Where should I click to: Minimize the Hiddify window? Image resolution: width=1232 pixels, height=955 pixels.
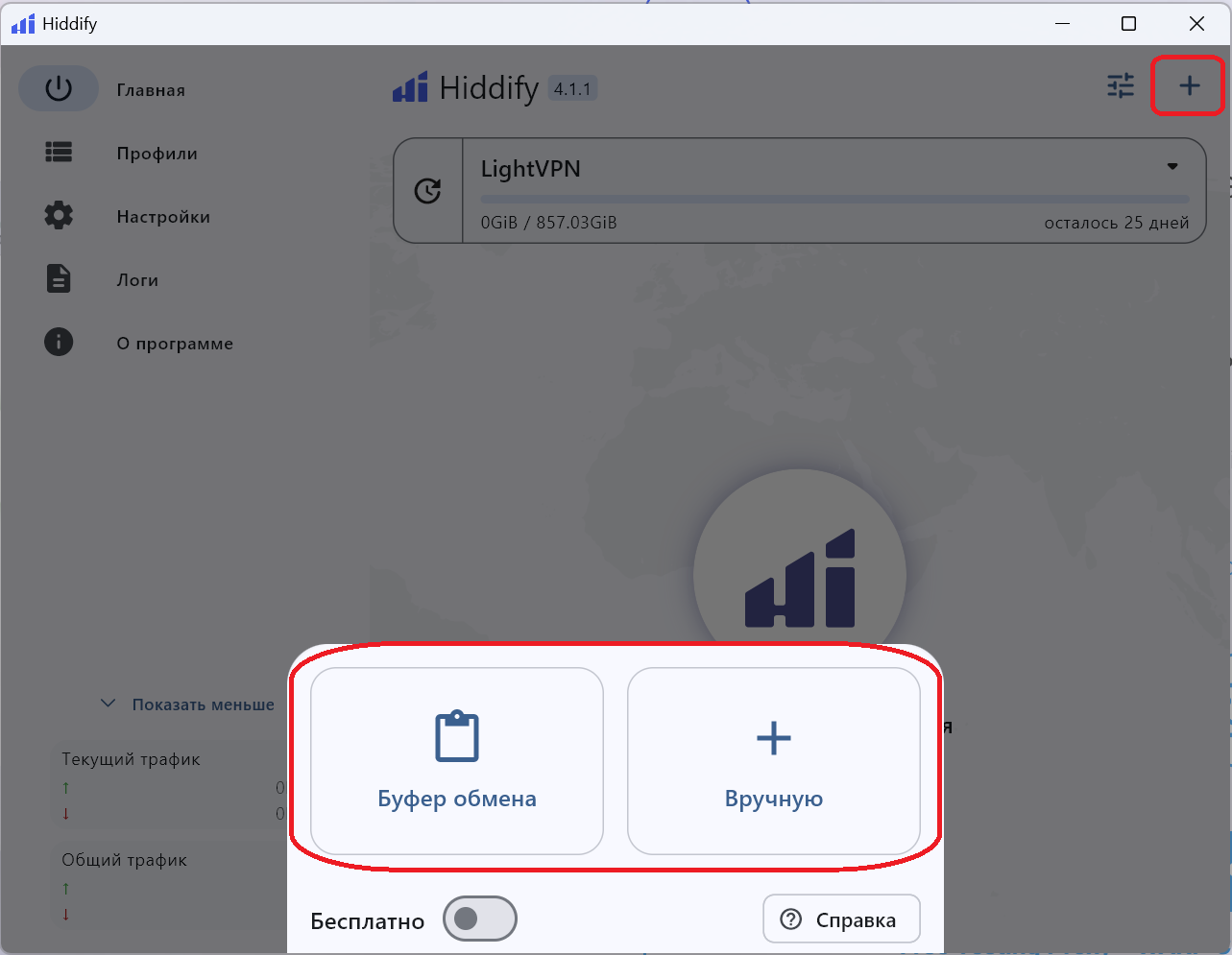[x=1062, y=23]
